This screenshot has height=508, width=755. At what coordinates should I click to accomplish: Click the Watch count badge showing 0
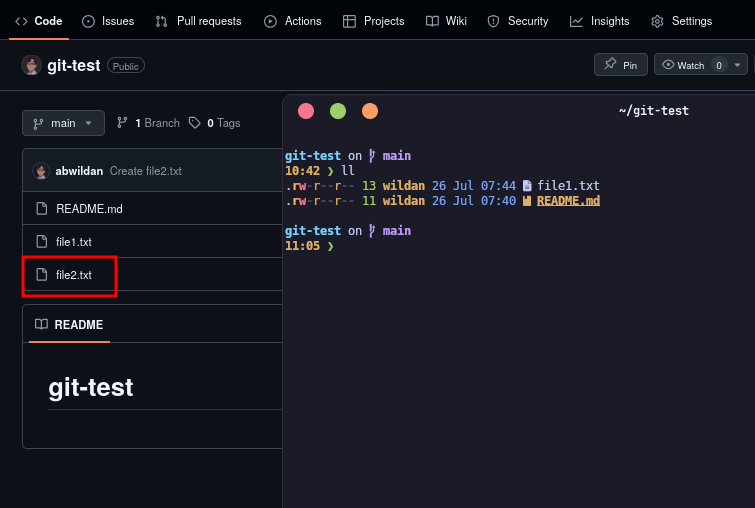click(x=719, y=65)
